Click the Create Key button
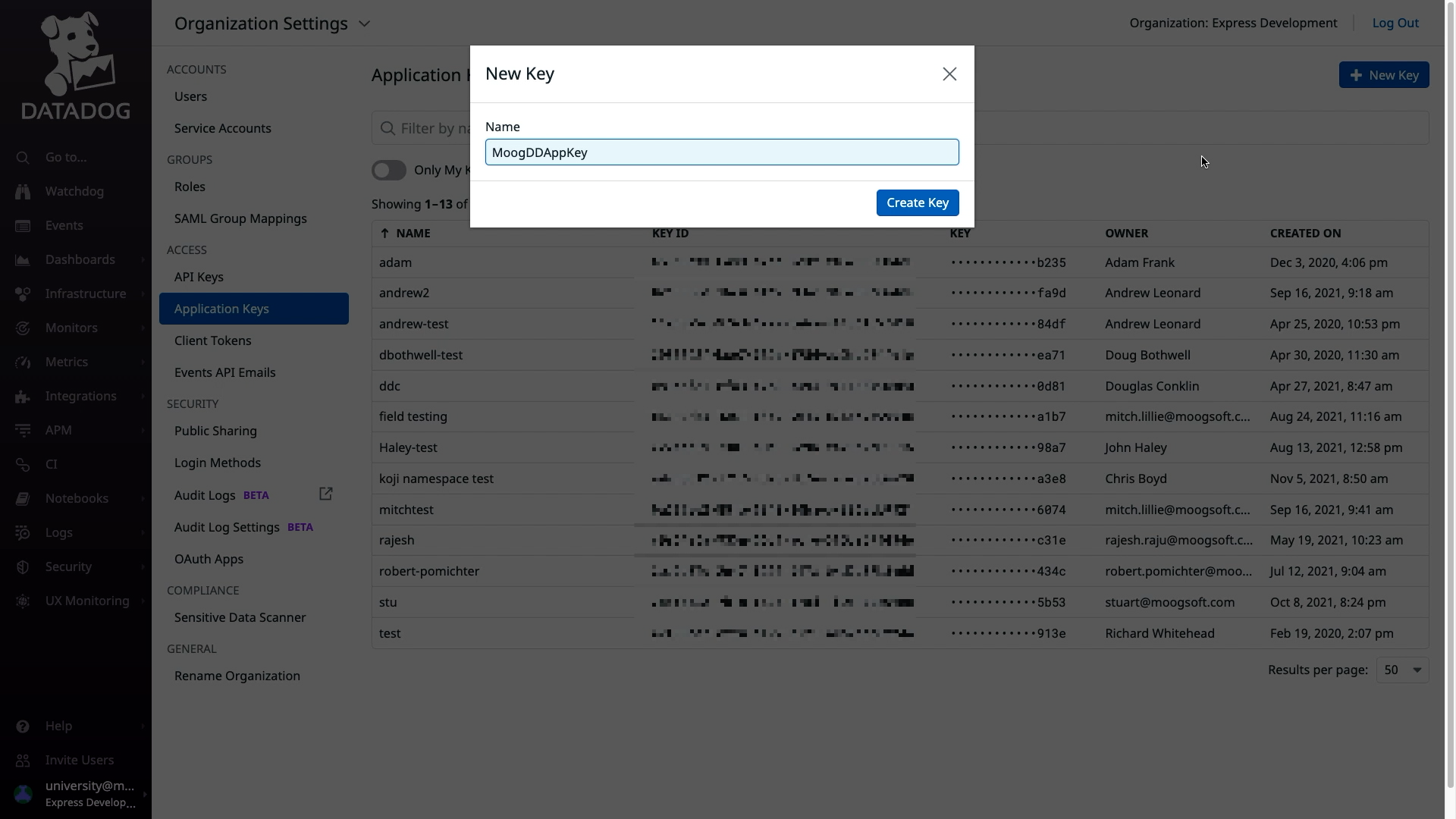The width and height of the screenshot is (1456, 819). click(918, 202)
